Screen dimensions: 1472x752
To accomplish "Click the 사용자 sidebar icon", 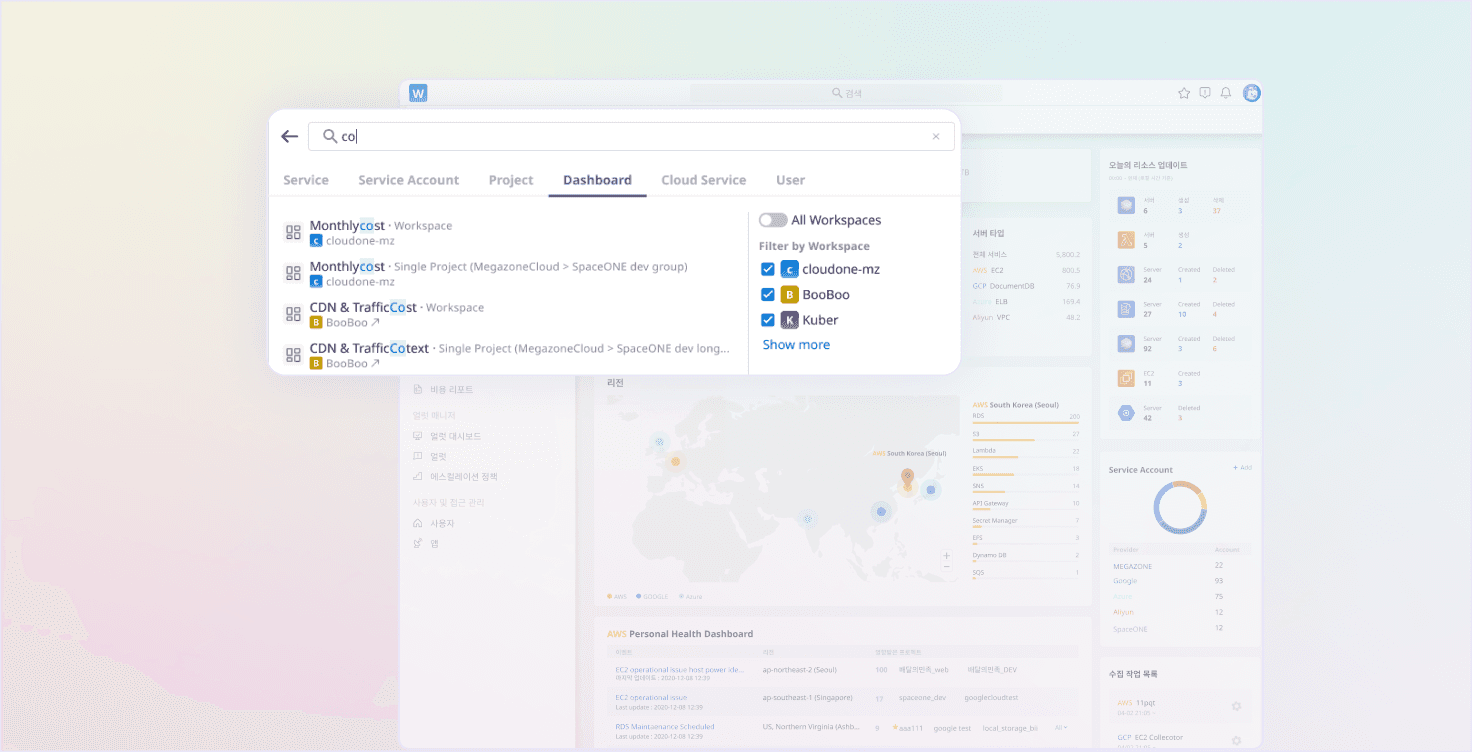I will (x=418, y=523).
